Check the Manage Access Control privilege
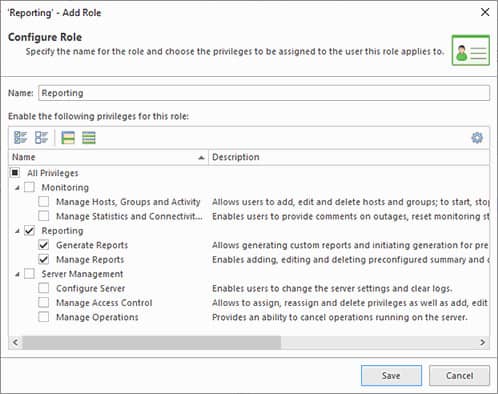The image size is (498, 394). point(44,302)
